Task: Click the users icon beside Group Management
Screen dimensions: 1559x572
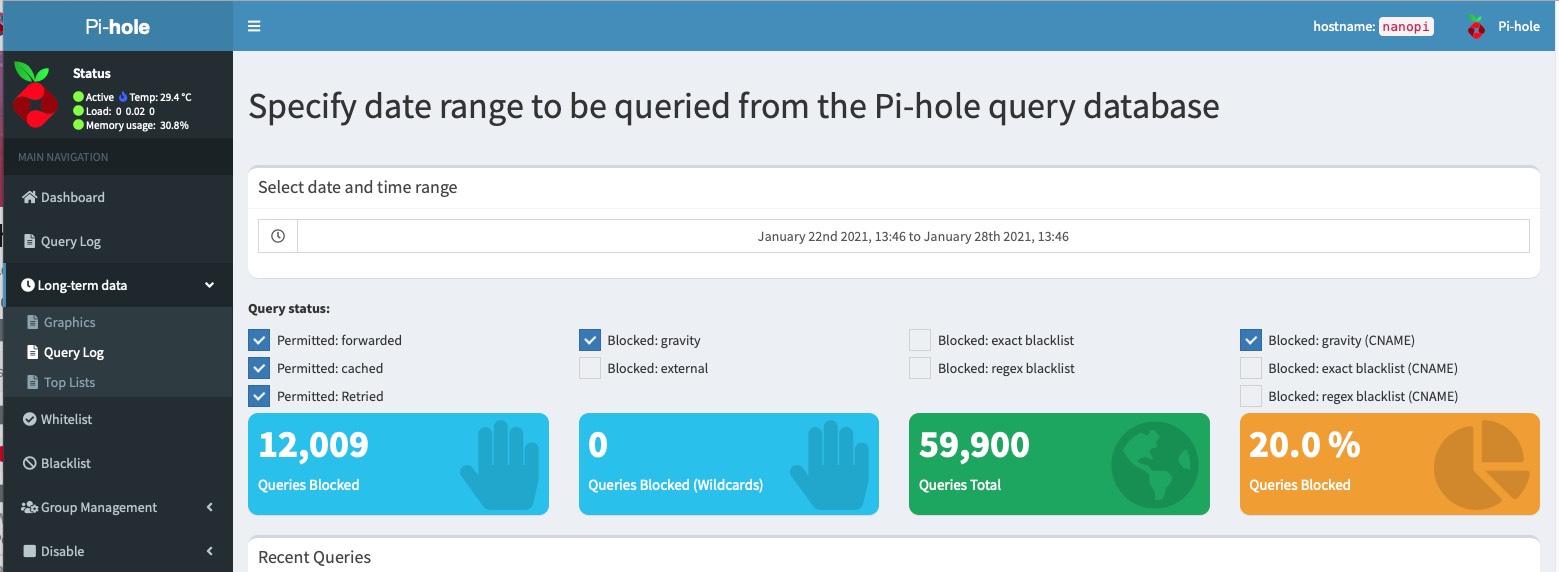Action: (29, 507)
